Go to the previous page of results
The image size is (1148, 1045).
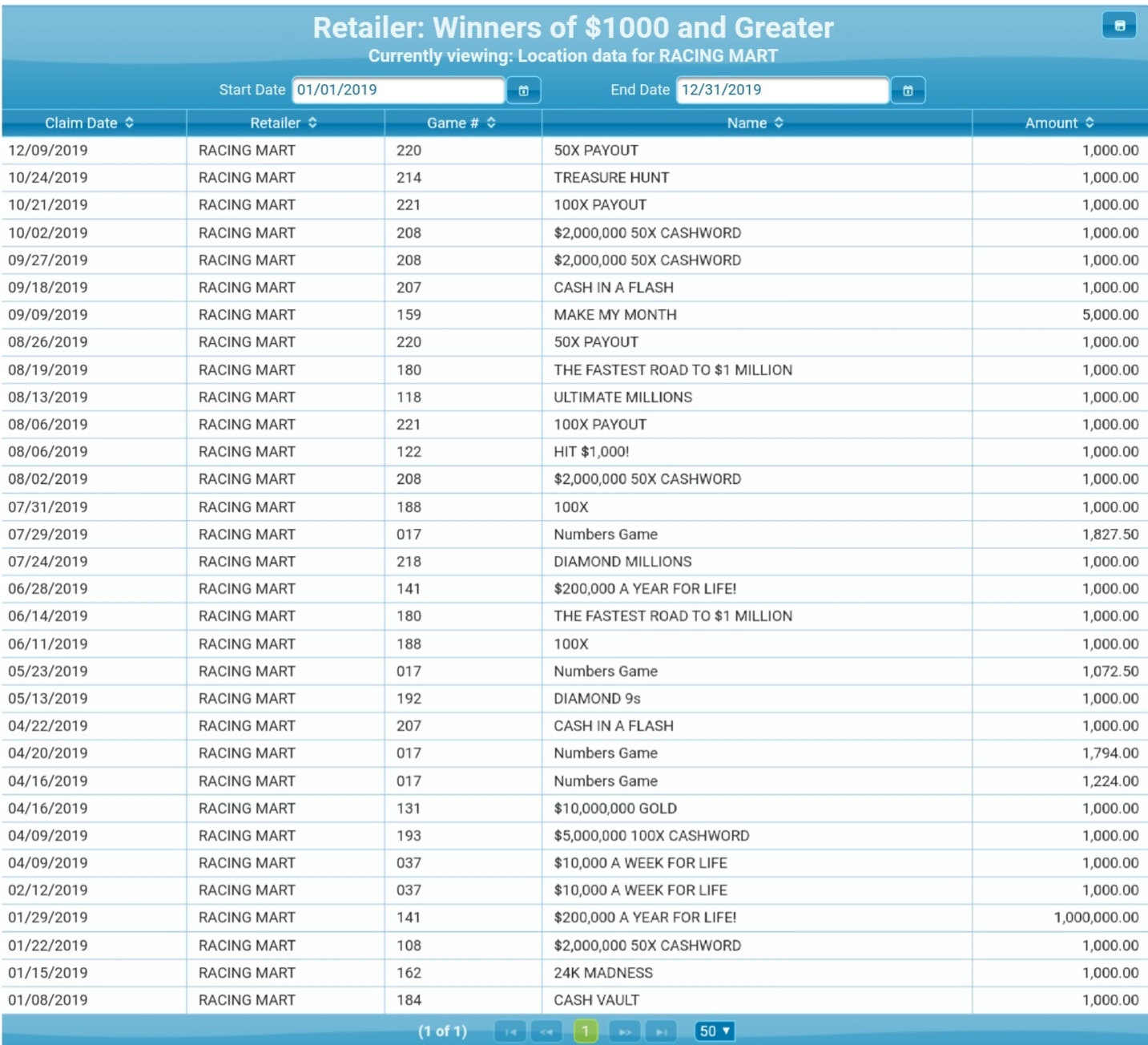[546, 1031]
